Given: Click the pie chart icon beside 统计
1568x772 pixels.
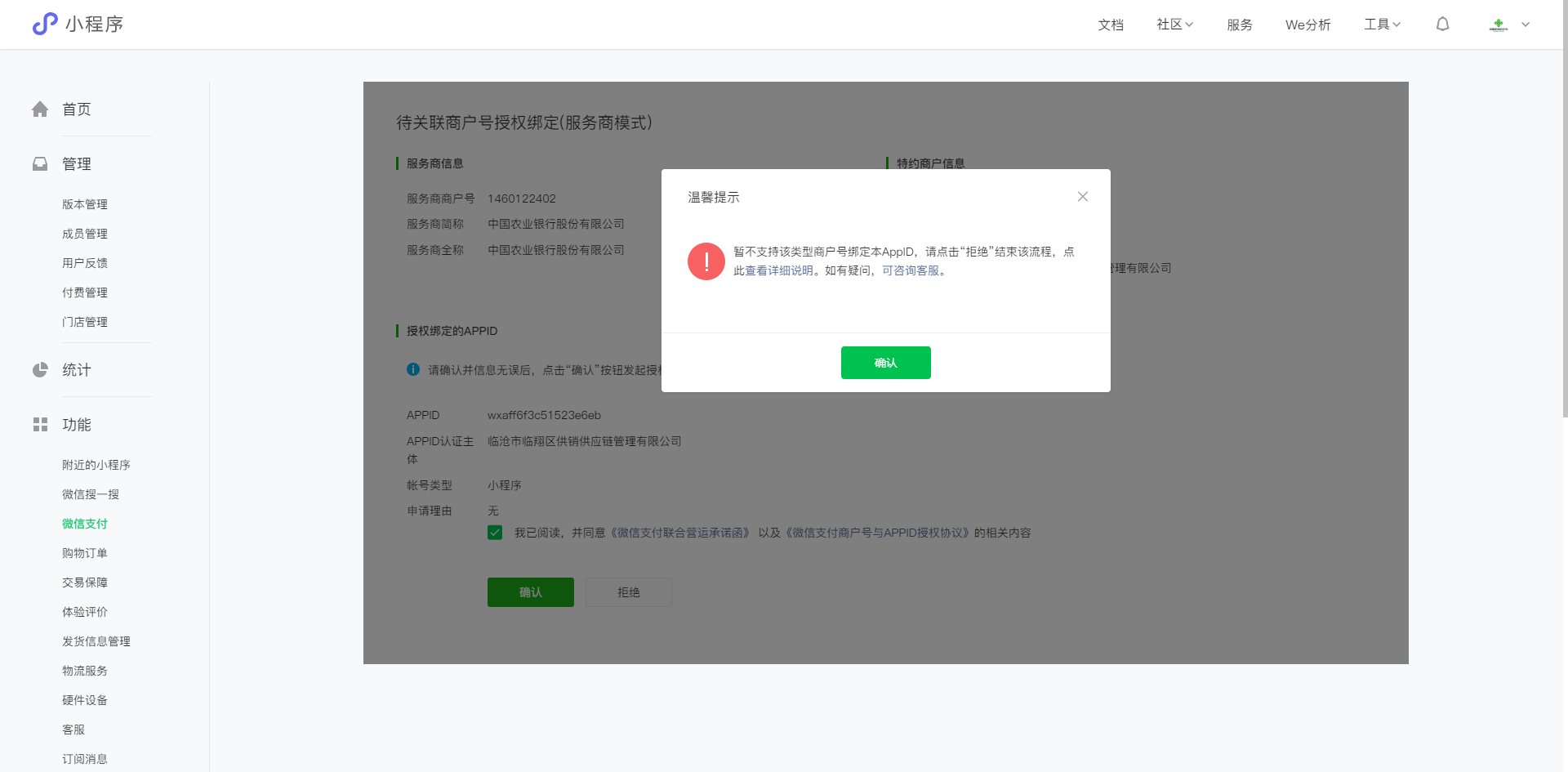Looking at the screenshot, I should pyautogui.click(x=40, y=370).
